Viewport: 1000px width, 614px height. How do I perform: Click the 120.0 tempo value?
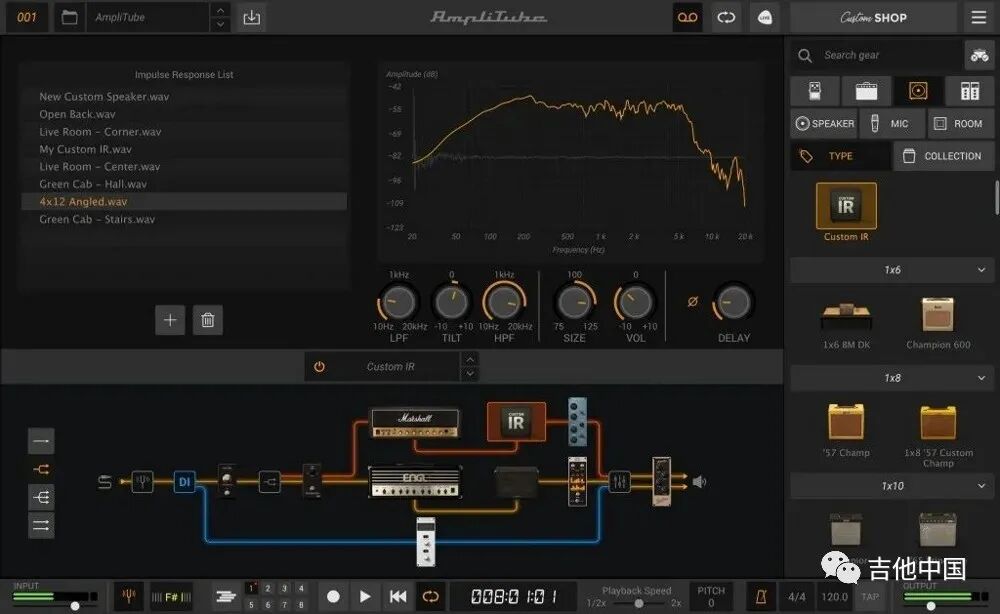pyautogui.click(x=834, y=597)
